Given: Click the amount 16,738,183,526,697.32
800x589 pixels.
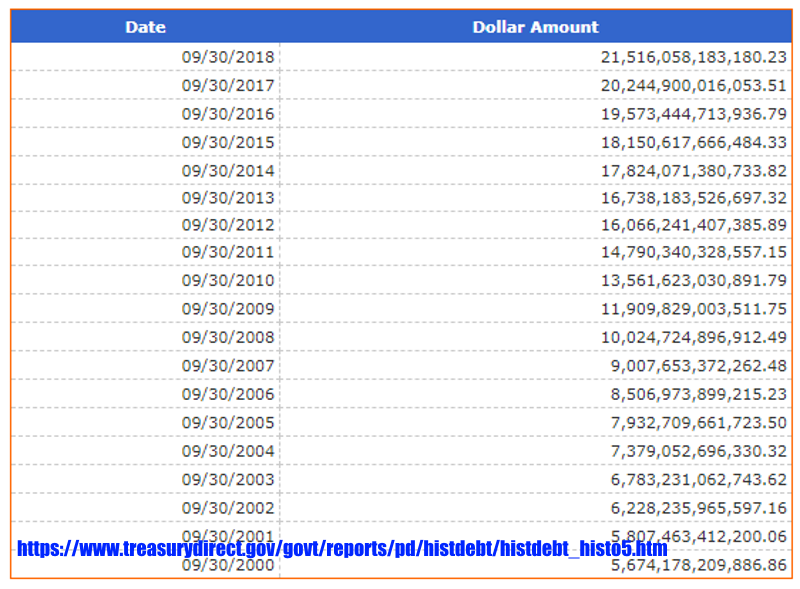Looking at the screenshot, I should pyautogui.click(x=693, y=198).
